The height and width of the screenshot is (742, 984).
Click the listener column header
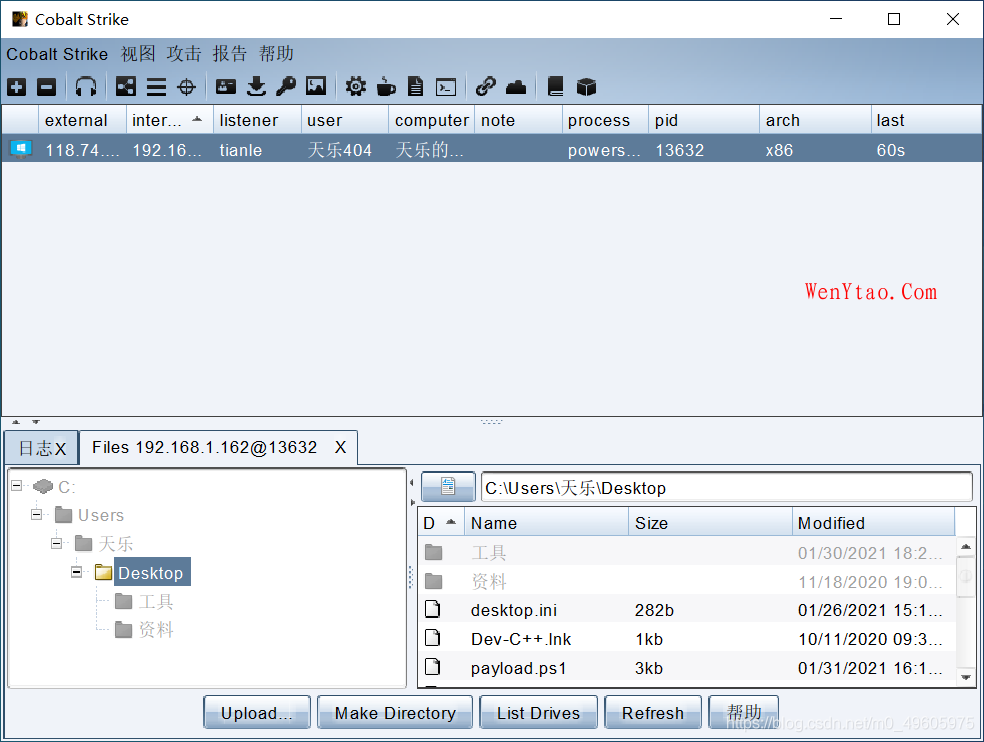pyautogui.click(x=257, y=119)
